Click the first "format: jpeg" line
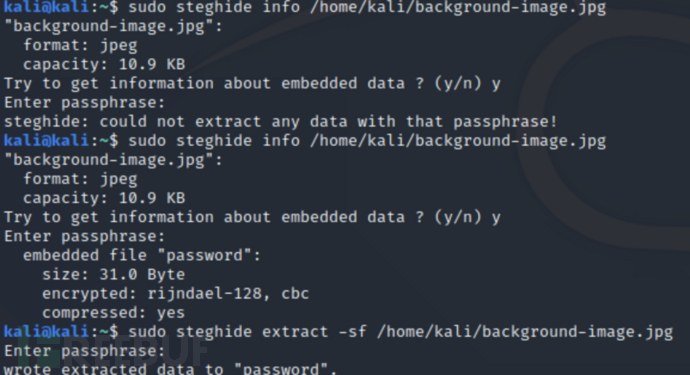Image resolution: width=690 pixels, height=375 pixels. pyautogui.click(x=80, y=45)
